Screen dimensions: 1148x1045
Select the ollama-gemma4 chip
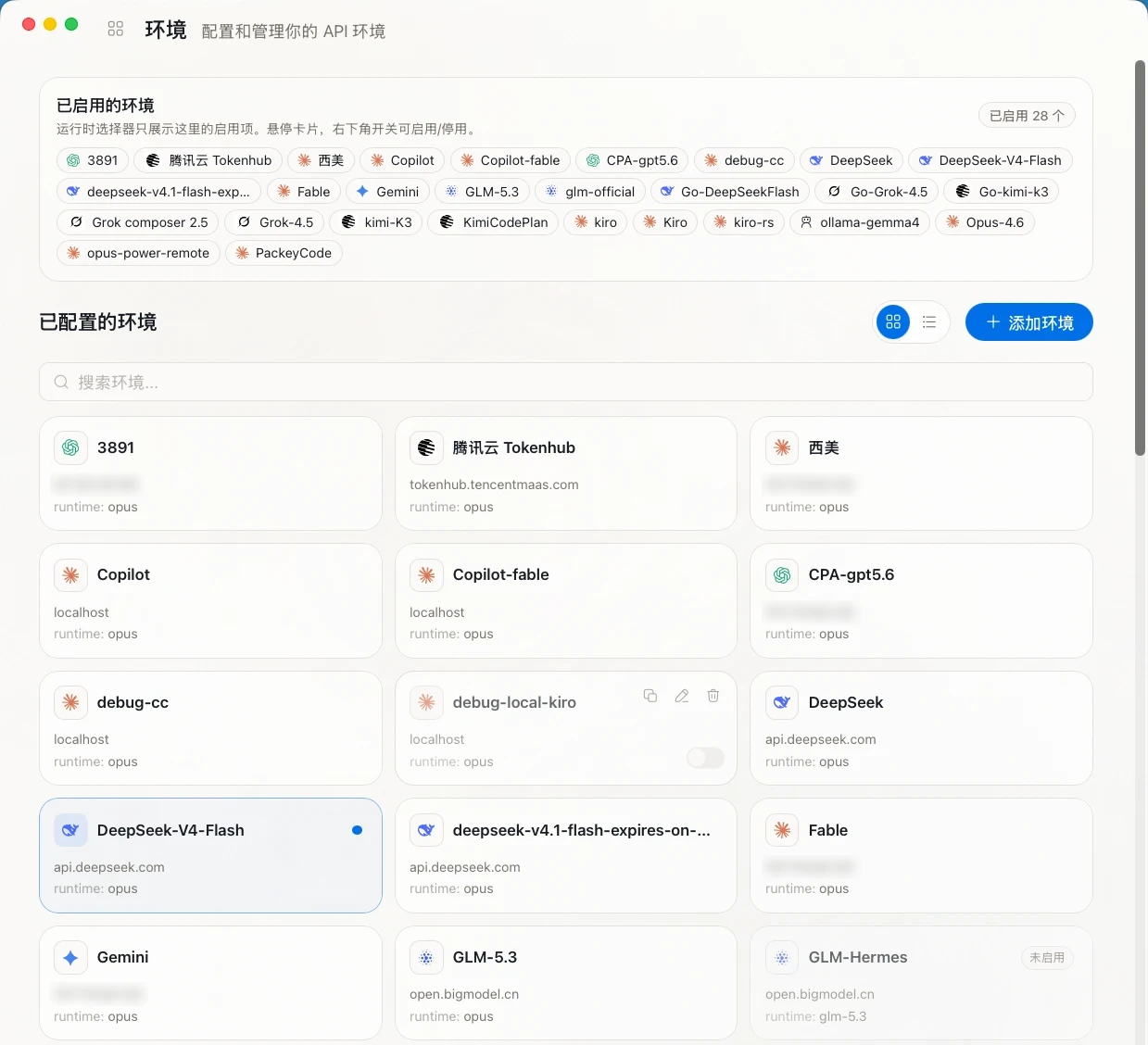[x=860, y=222]
